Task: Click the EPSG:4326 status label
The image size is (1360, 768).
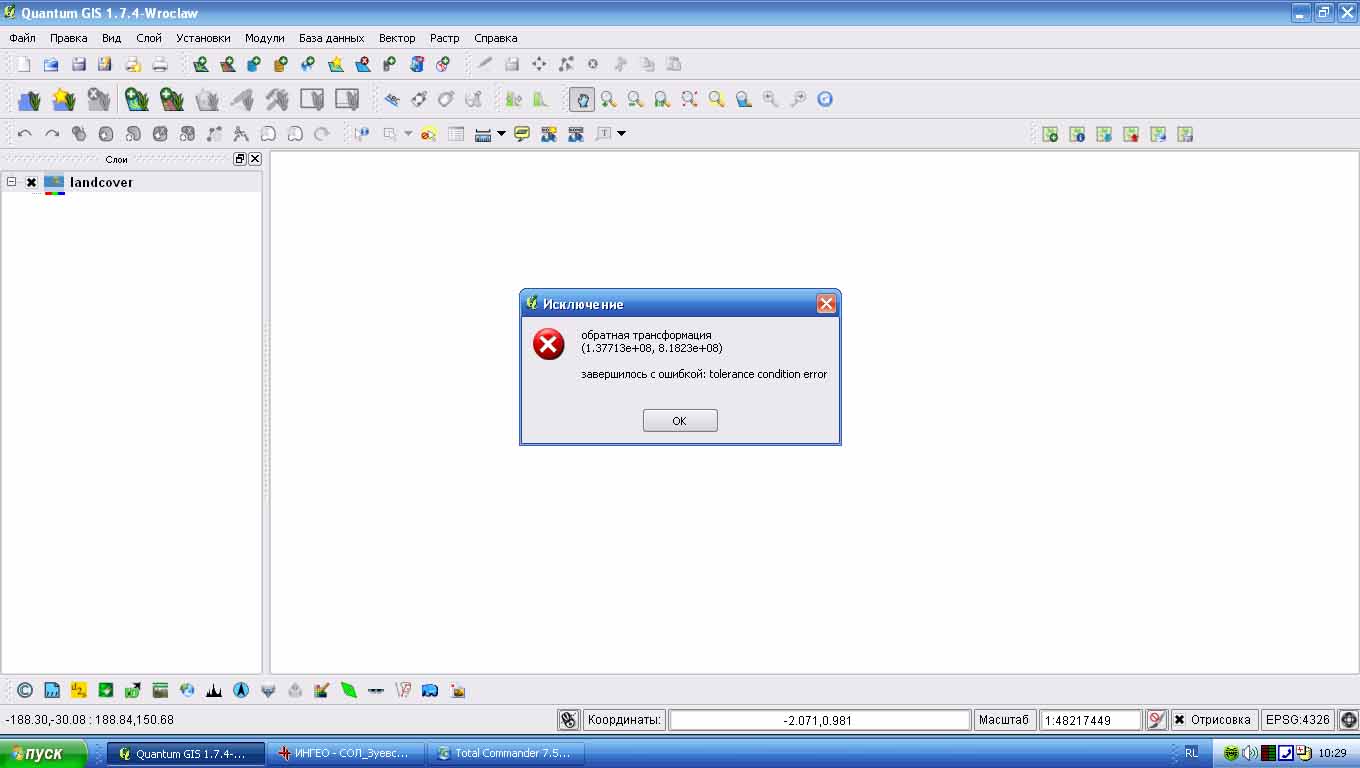Action: tap(1298, 720)
